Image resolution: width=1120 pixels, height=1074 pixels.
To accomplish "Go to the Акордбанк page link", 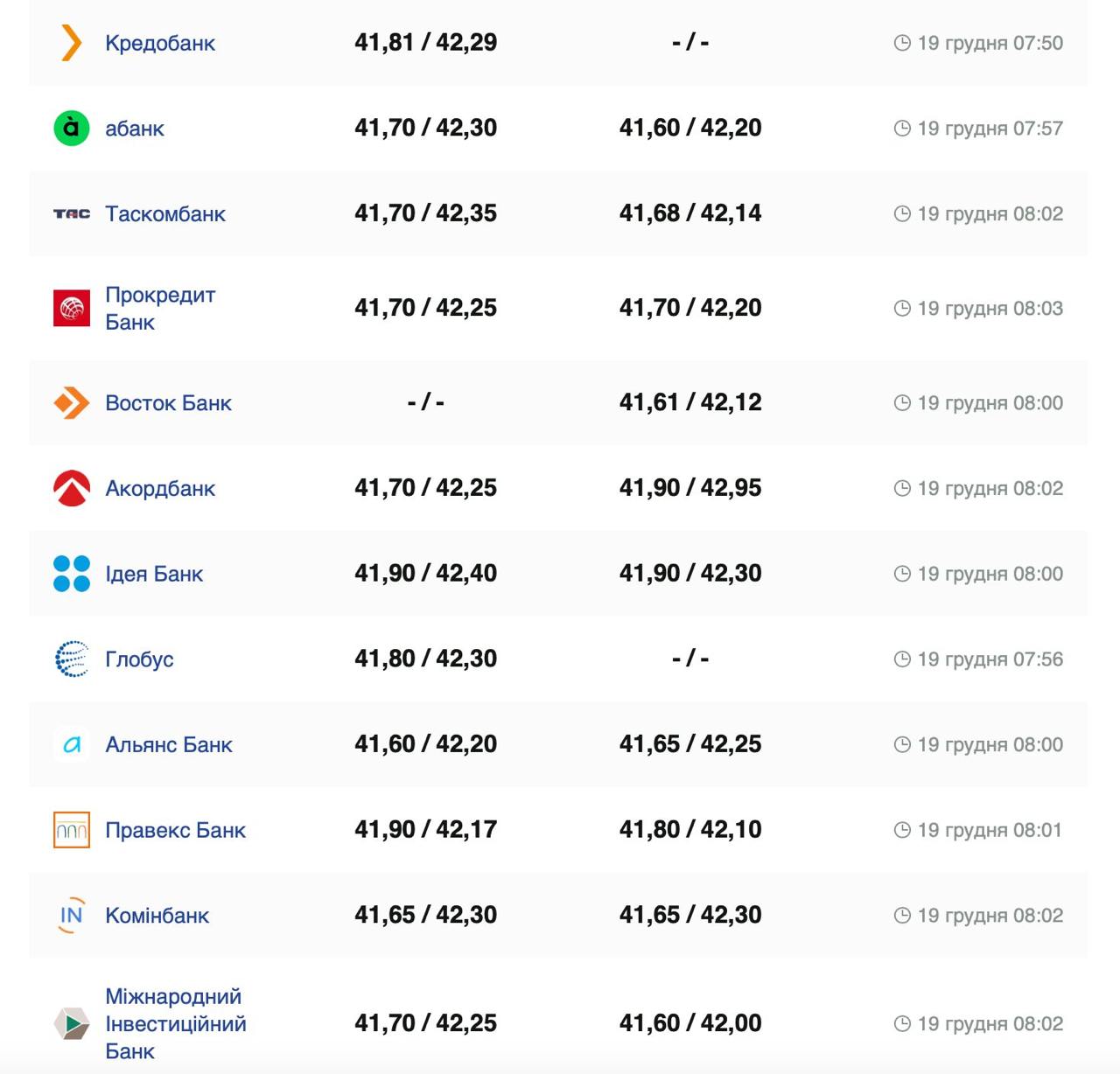I will [x=160, y=488].
